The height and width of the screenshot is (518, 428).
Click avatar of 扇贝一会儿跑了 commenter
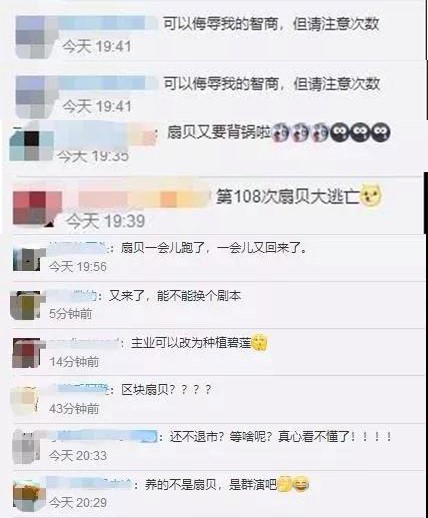[x=27, y=258]
